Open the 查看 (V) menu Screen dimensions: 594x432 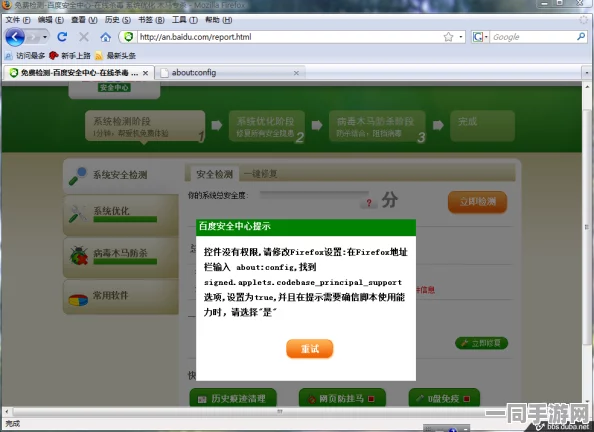pyautogui.click(x=84, y=20)
